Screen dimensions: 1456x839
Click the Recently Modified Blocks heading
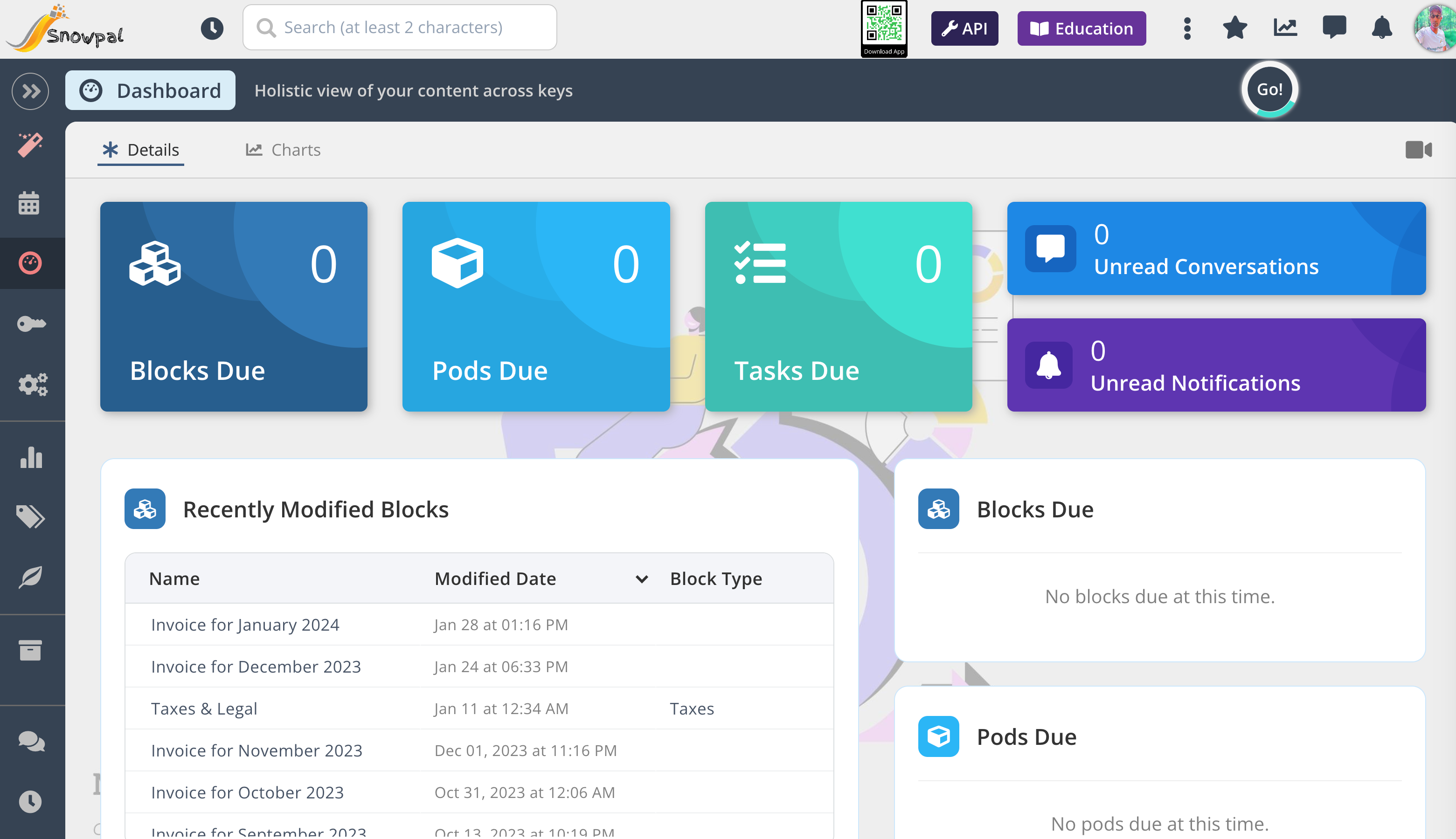[x=316, y=509]
